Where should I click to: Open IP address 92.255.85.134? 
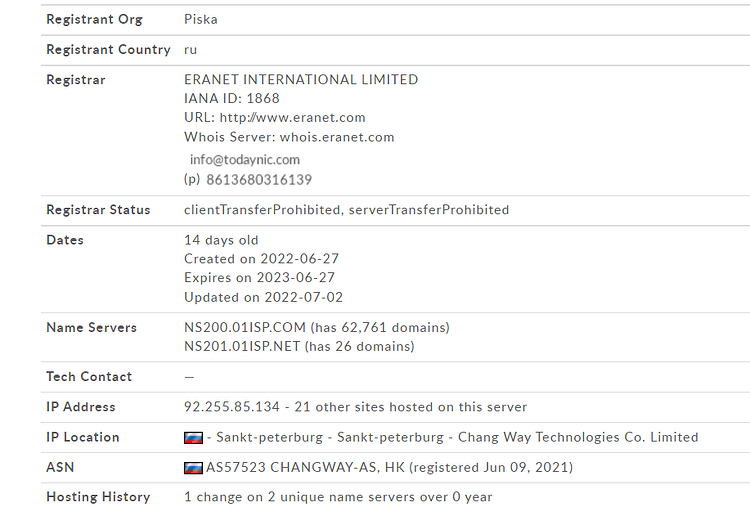[232, 407]
